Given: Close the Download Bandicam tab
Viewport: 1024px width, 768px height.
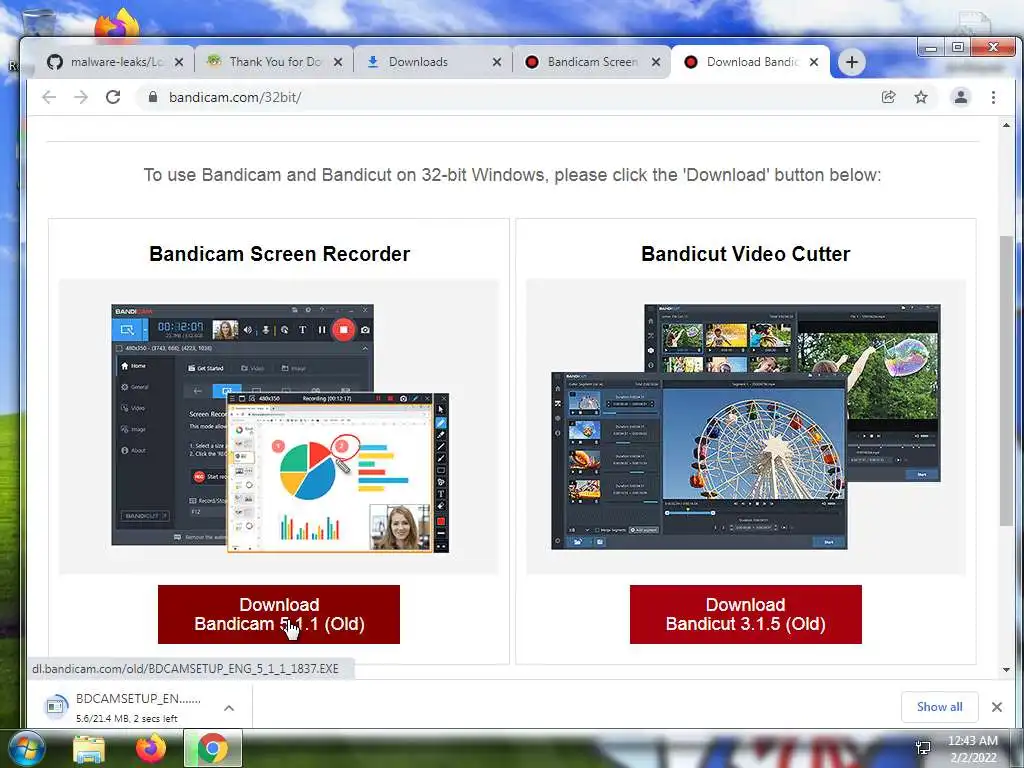Looking at the screenshot, I should pos(814,62).
